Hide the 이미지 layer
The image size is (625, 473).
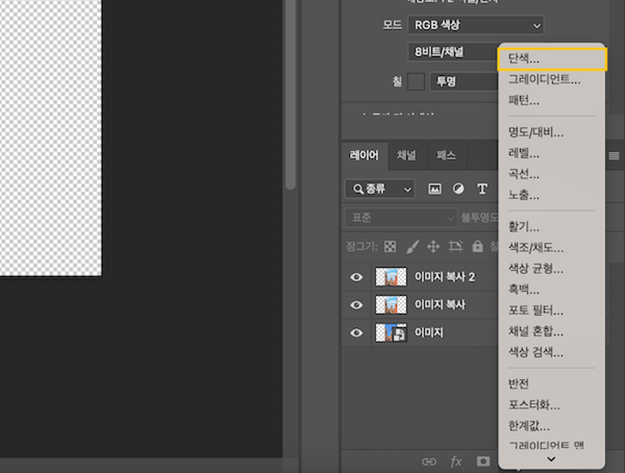[356, 333]
